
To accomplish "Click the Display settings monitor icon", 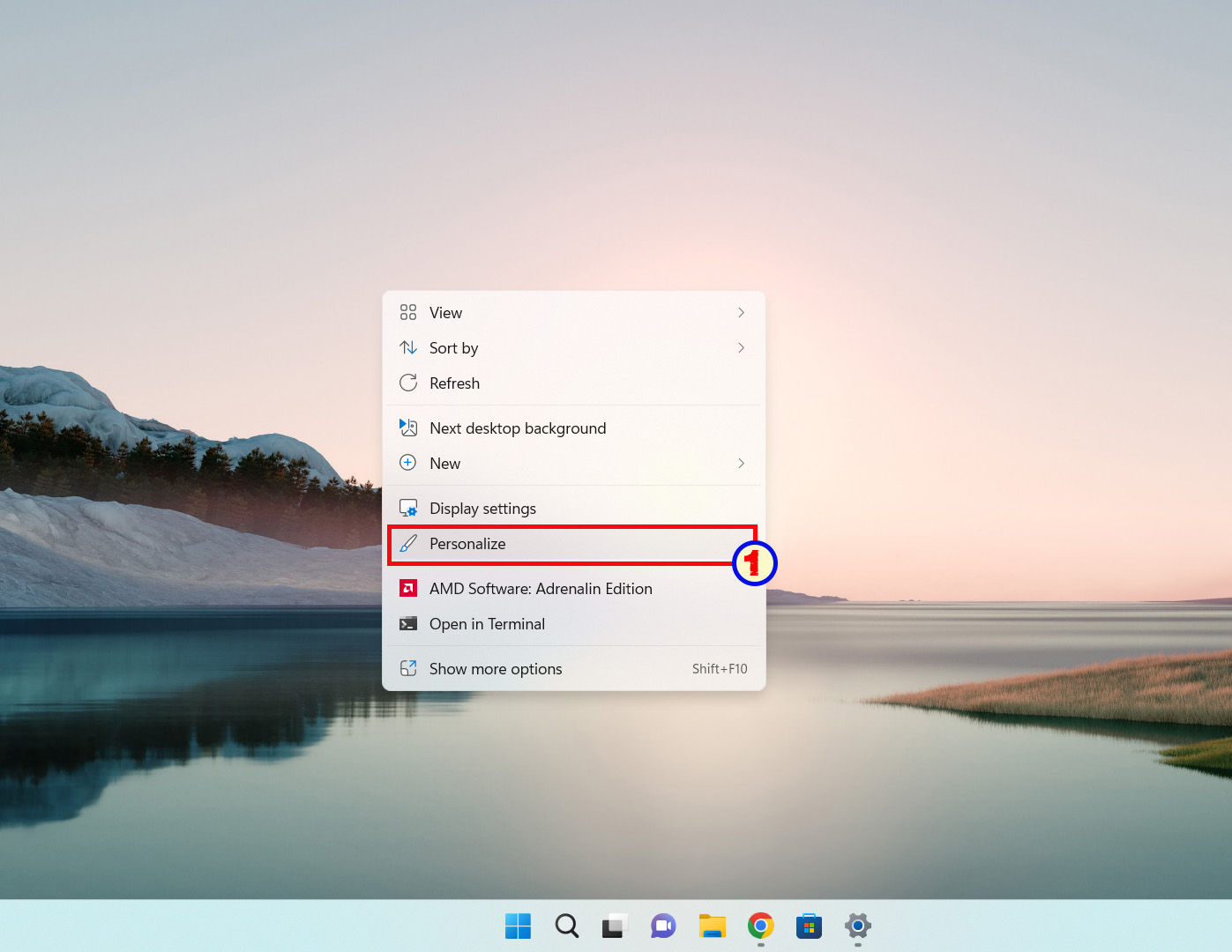I will [x=408, y=508].
